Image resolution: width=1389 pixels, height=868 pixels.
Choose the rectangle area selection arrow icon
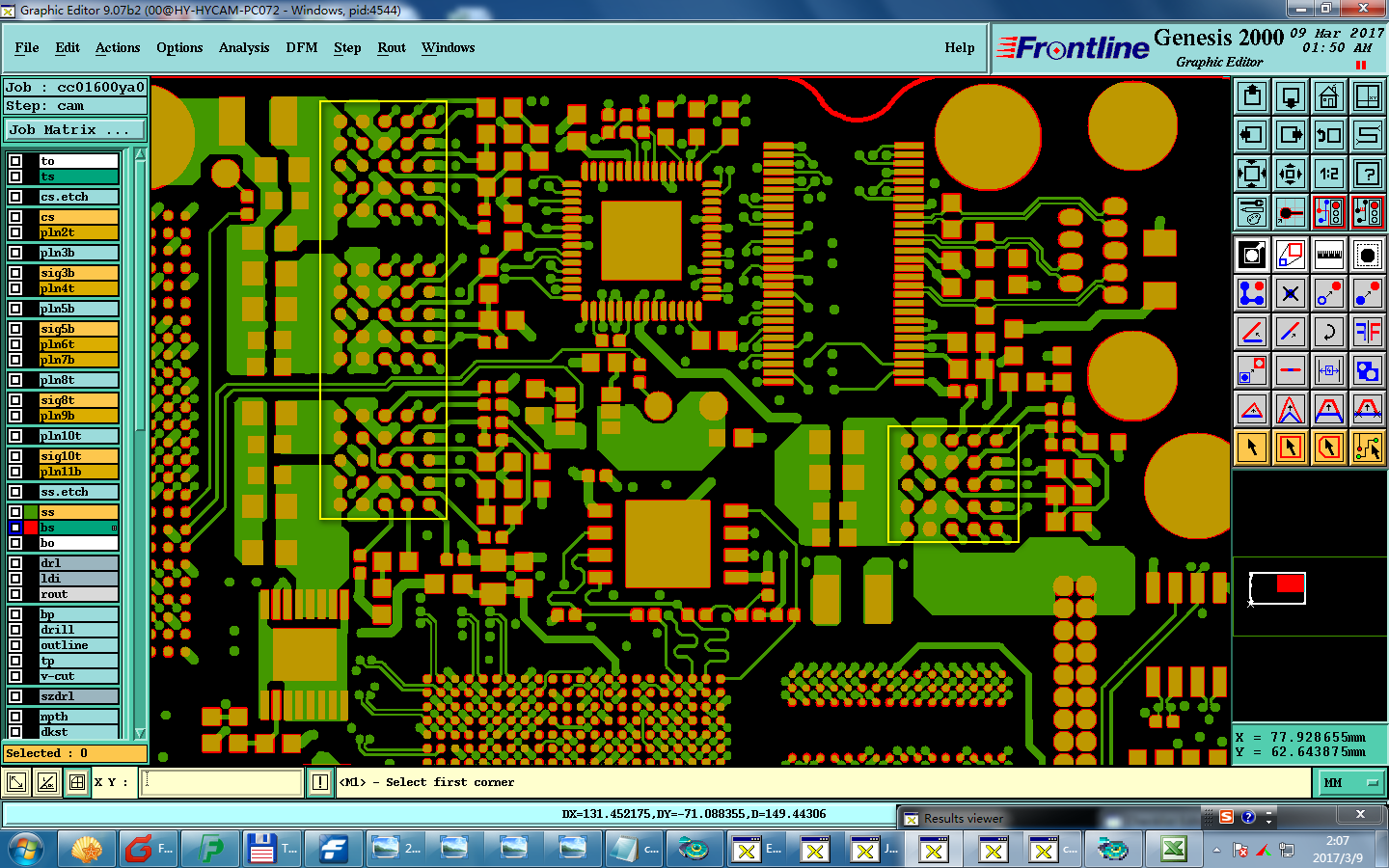coord(1290,448)
